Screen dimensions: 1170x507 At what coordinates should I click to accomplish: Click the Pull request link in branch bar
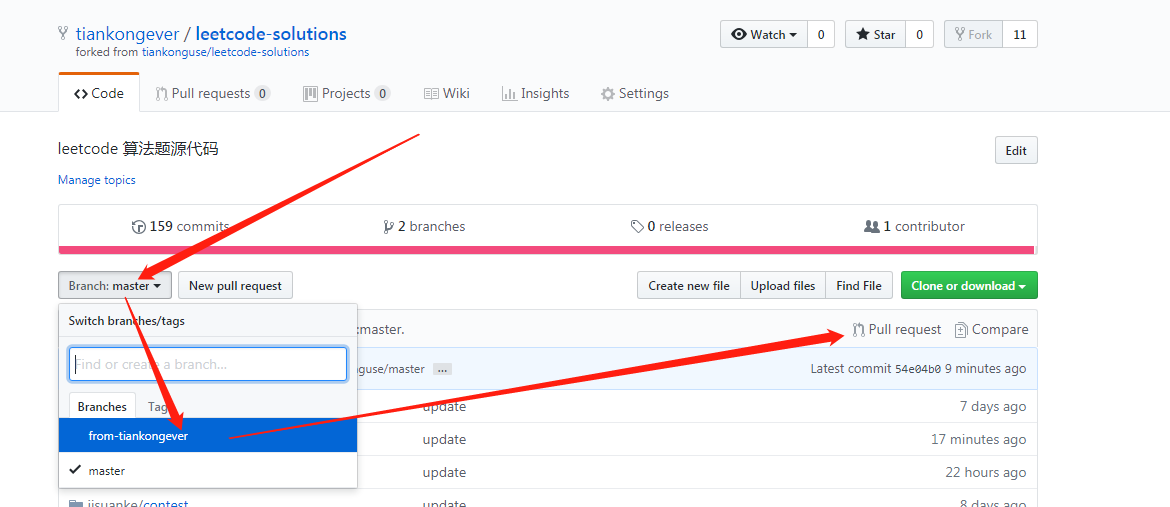pos(897,329)
